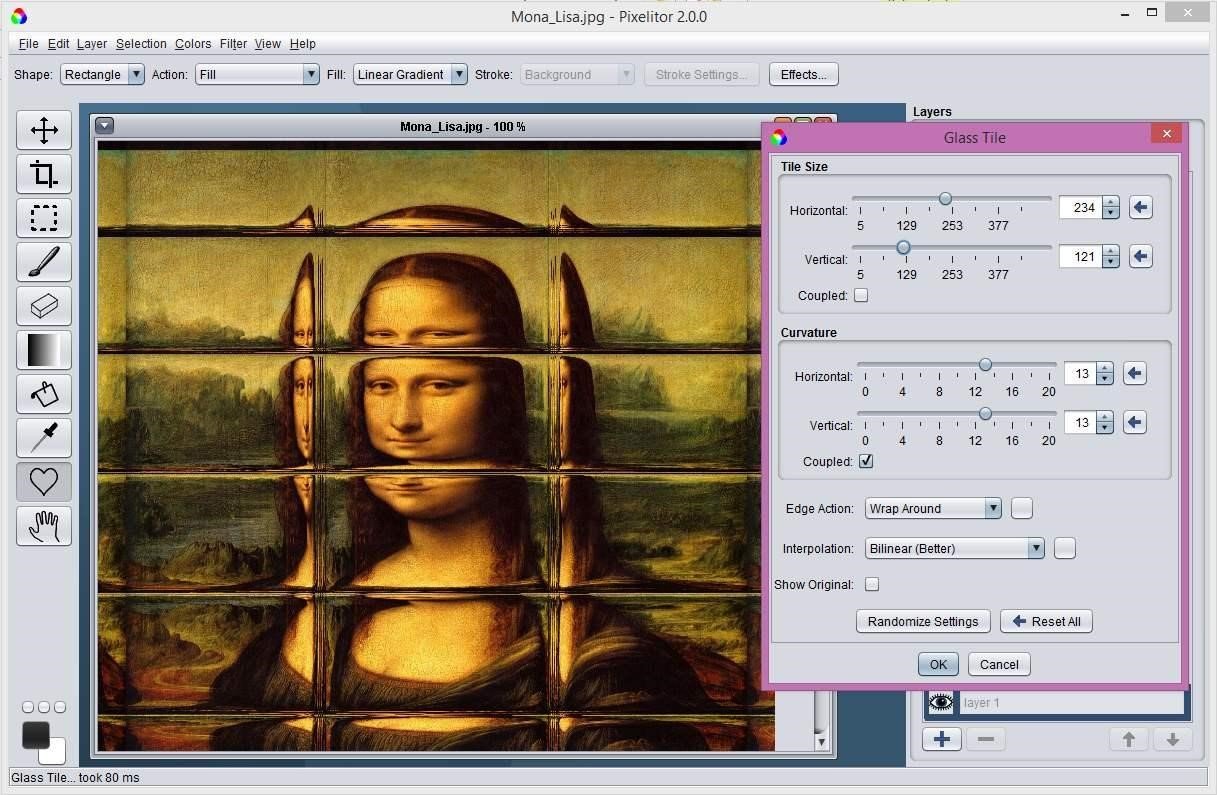
Task: Open Fill dropdown showing Linear Gradient
Action: point(410,74)
